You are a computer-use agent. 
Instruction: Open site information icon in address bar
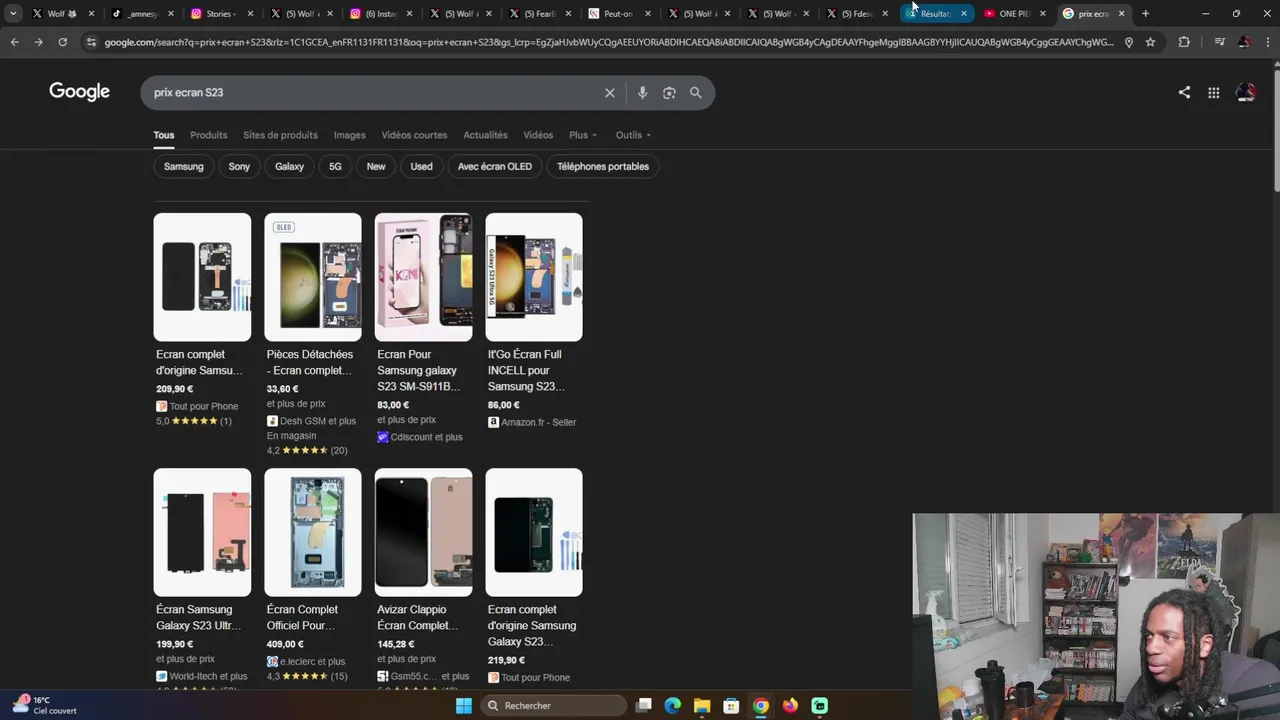[91, 42]
